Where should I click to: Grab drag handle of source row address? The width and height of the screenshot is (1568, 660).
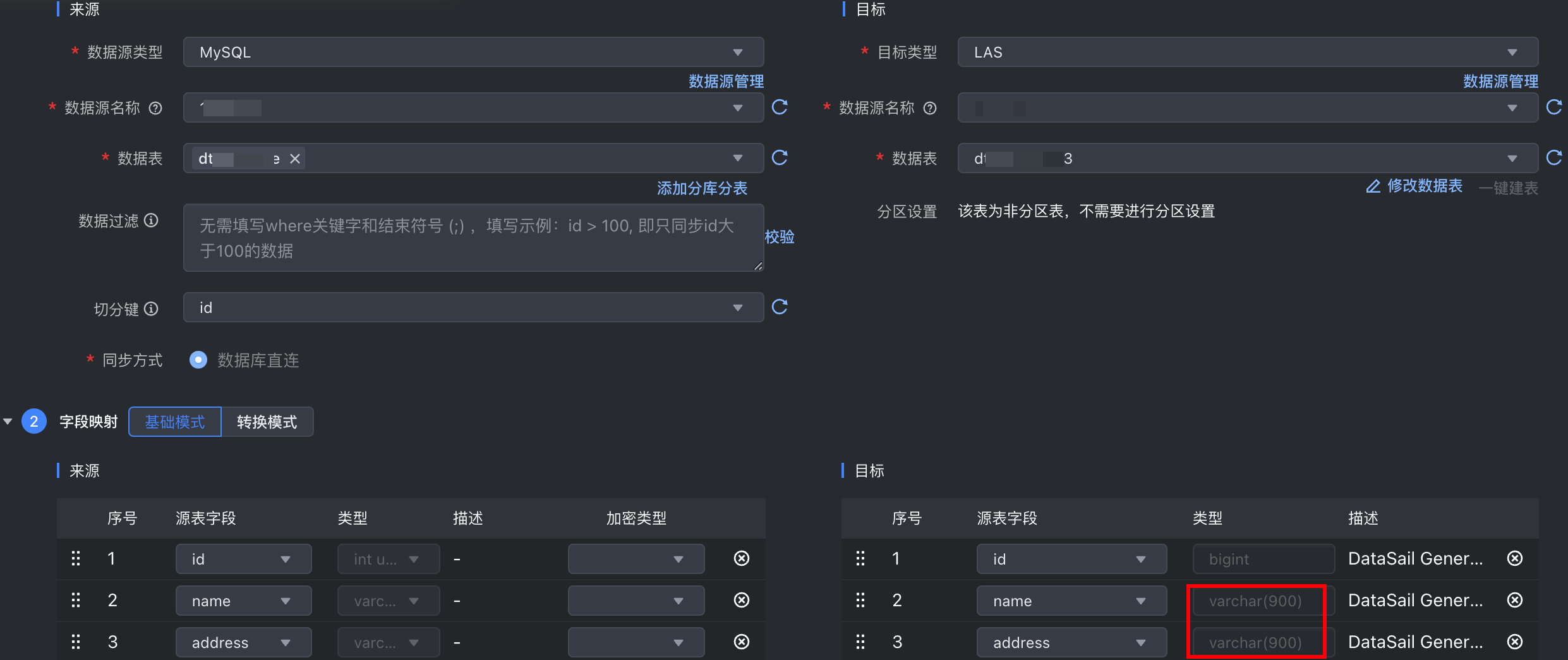click(76, 642)
